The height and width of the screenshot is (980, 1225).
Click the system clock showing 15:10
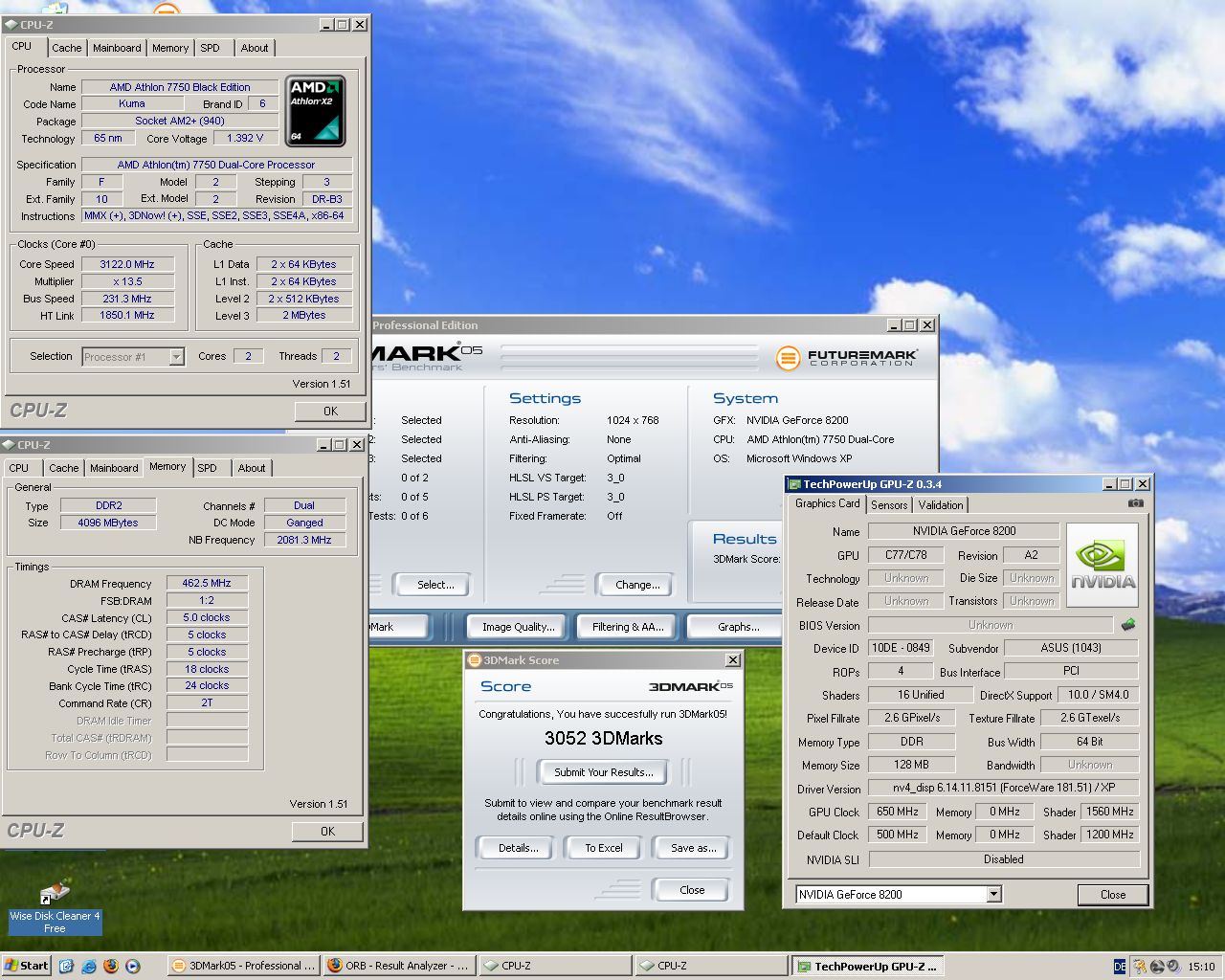(1201, 967)
